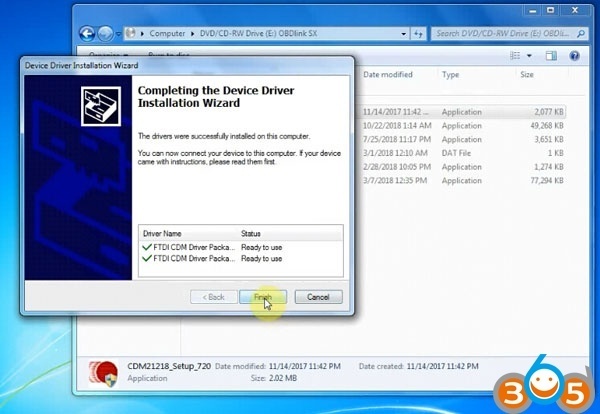This screenshot has width=600, height=414.
Task: Click the Change your view icon
Action: click(515, 56)
